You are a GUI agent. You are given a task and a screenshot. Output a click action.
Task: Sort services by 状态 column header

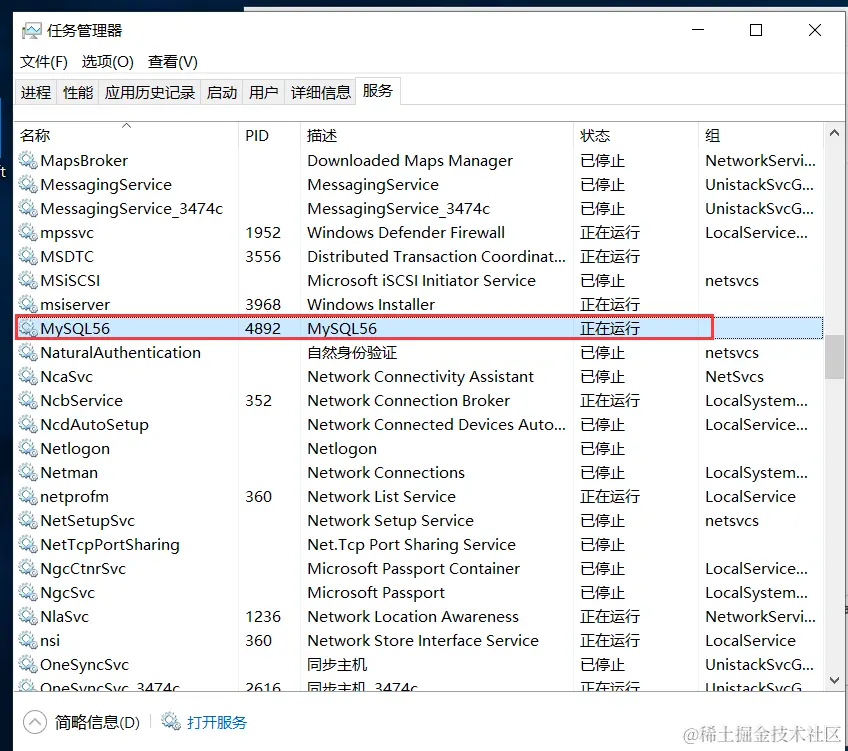635,135
